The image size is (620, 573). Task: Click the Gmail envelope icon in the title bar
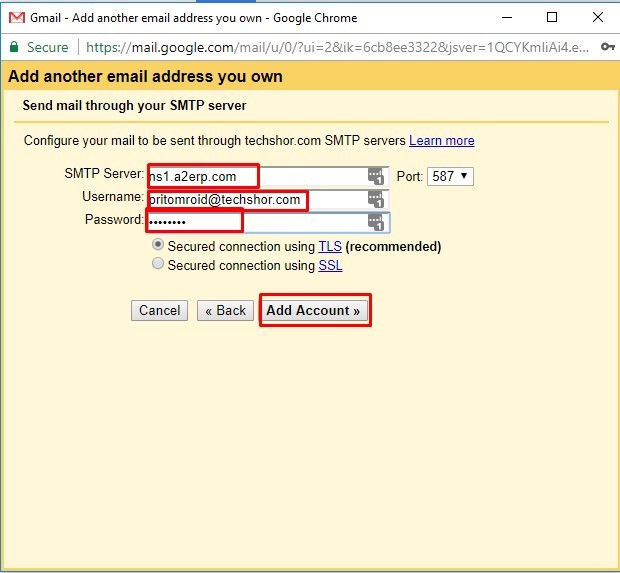[x=17, y=17]
